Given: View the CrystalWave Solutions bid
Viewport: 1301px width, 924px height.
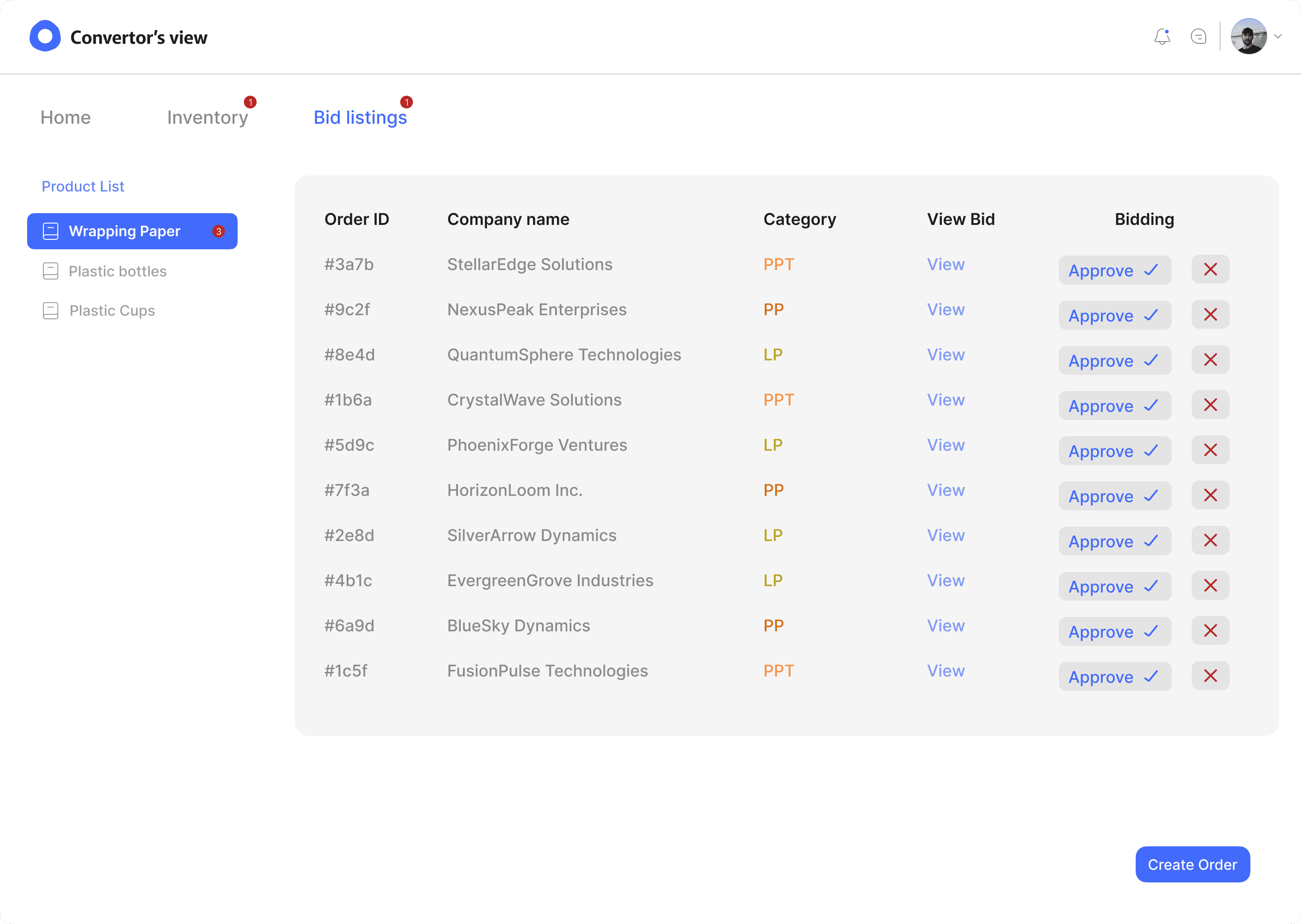Looking at the screenshot, I should point(945,400).
